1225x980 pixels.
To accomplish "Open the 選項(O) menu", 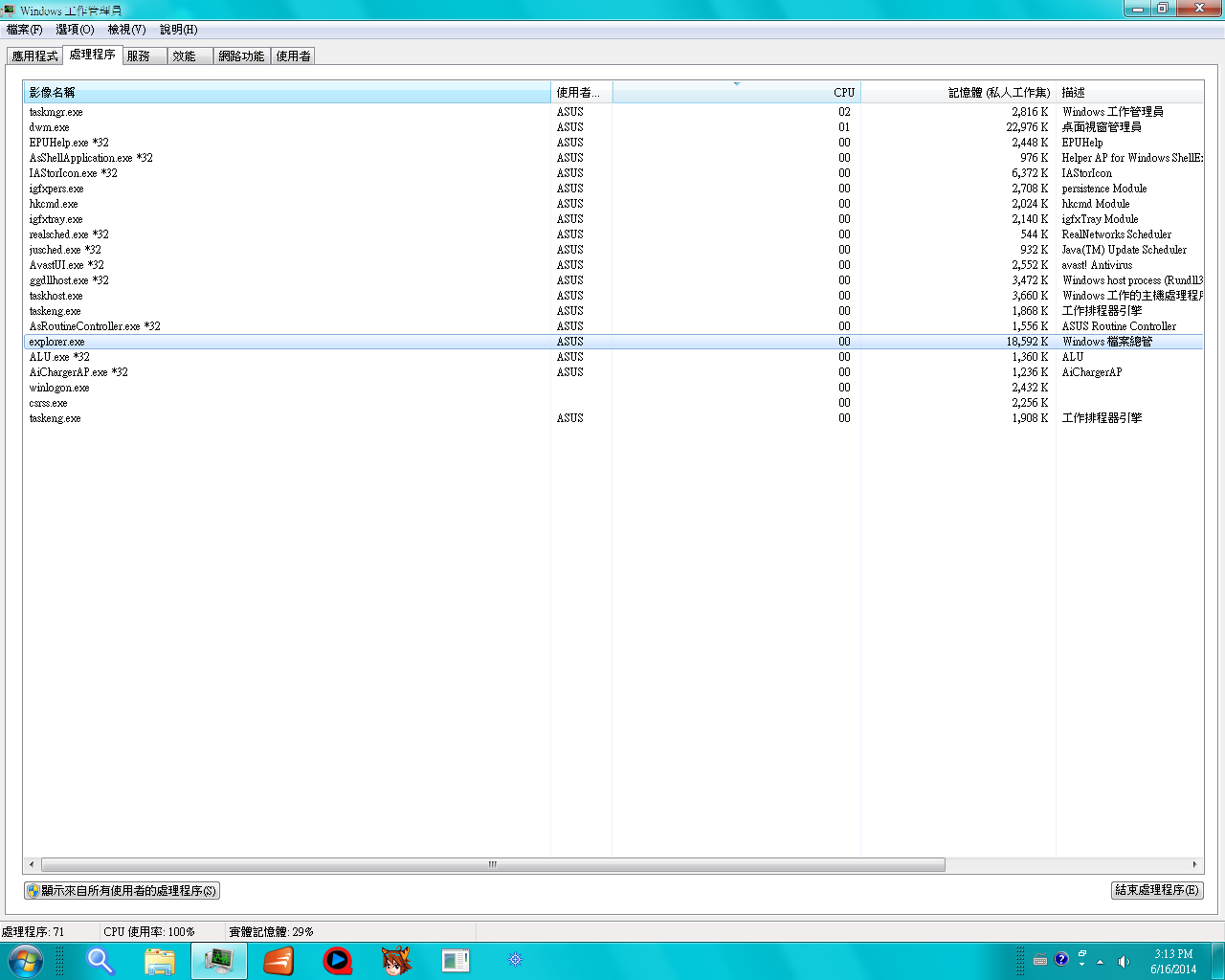I will click(75, 30).
